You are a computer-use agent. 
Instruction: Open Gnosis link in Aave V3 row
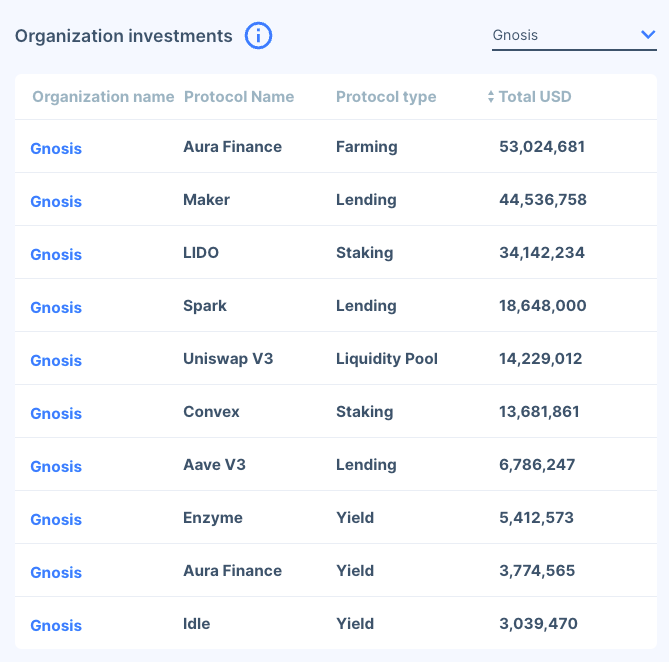pos(56,467)
